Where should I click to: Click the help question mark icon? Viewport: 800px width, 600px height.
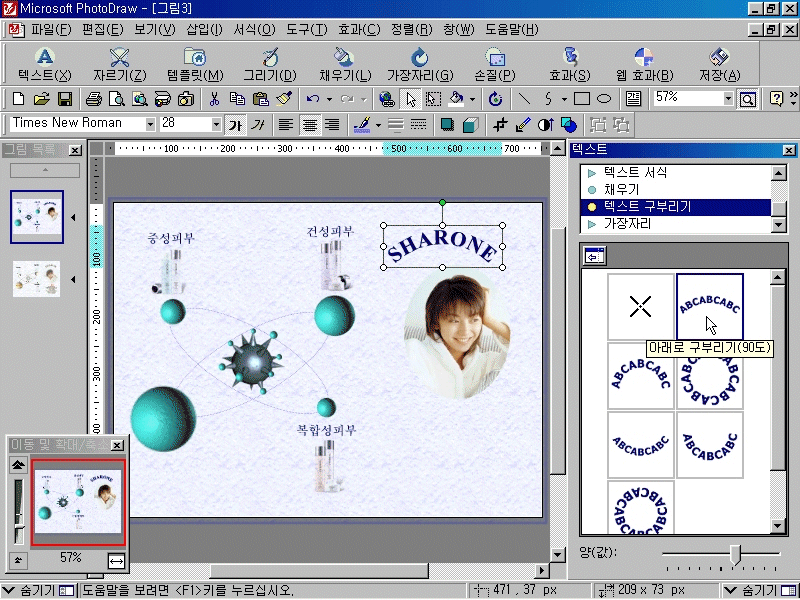pos(776,98)
